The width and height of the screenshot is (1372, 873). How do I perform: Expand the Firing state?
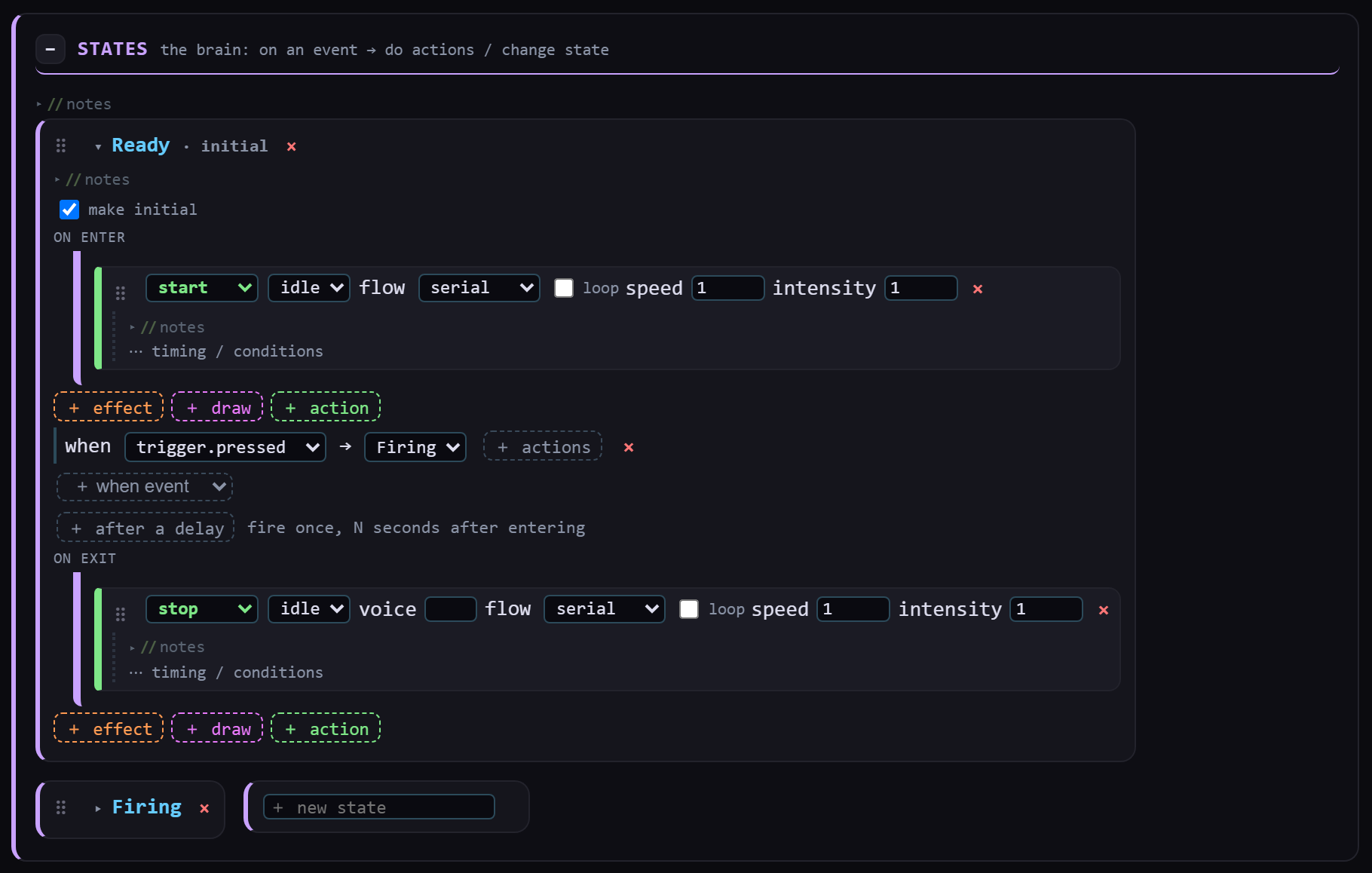(x=98, y=809)
